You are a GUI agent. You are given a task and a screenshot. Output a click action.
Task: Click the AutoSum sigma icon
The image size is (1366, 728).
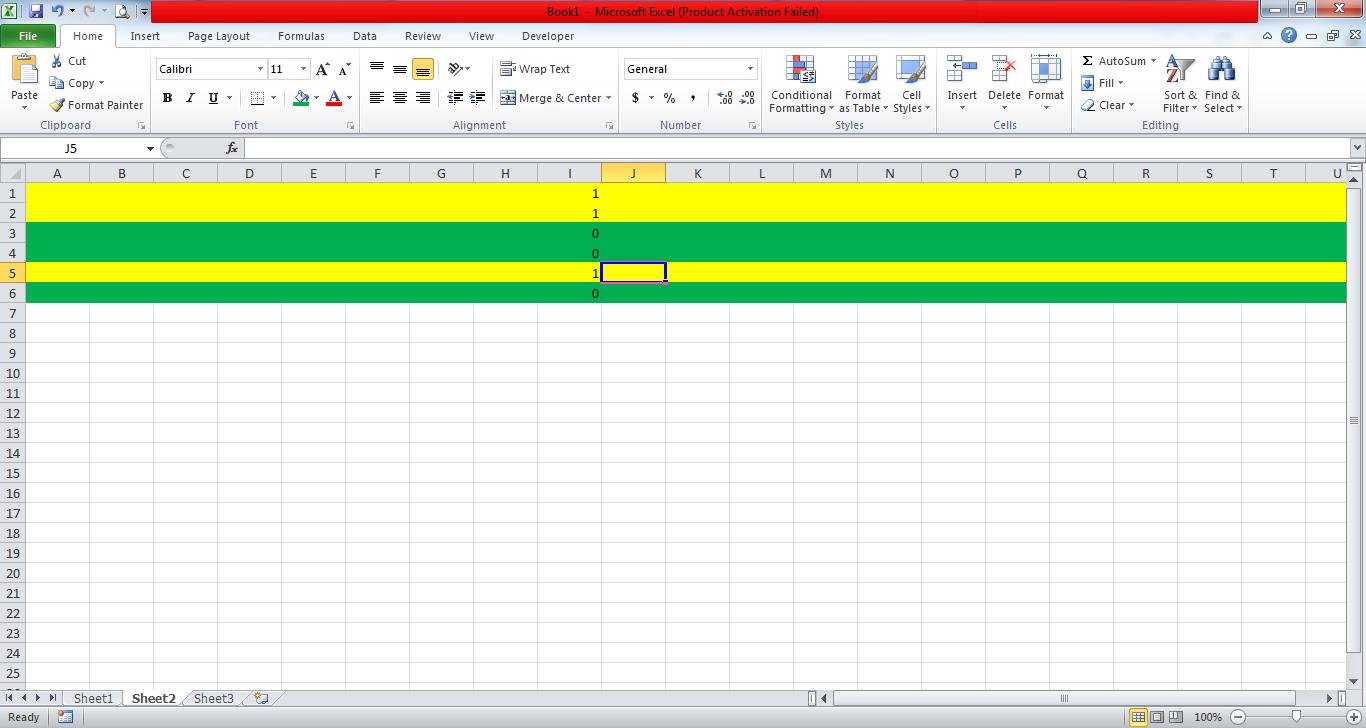pyautogui.click(x=1087, y=61)
